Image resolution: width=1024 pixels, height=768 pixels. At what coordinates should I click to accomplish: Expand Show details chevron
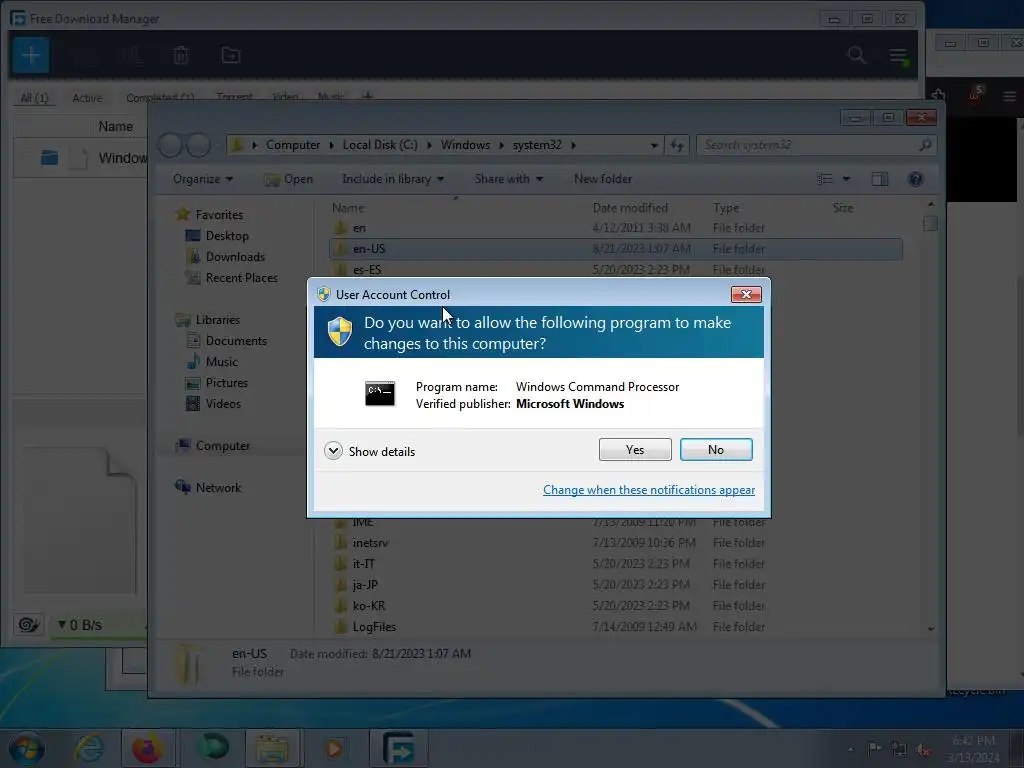pos(333,451)
